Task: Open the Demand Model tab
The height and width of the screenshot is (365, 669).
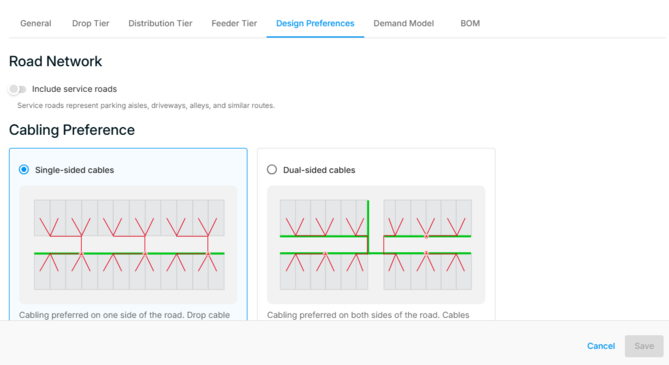Action: tap(403, 23)
